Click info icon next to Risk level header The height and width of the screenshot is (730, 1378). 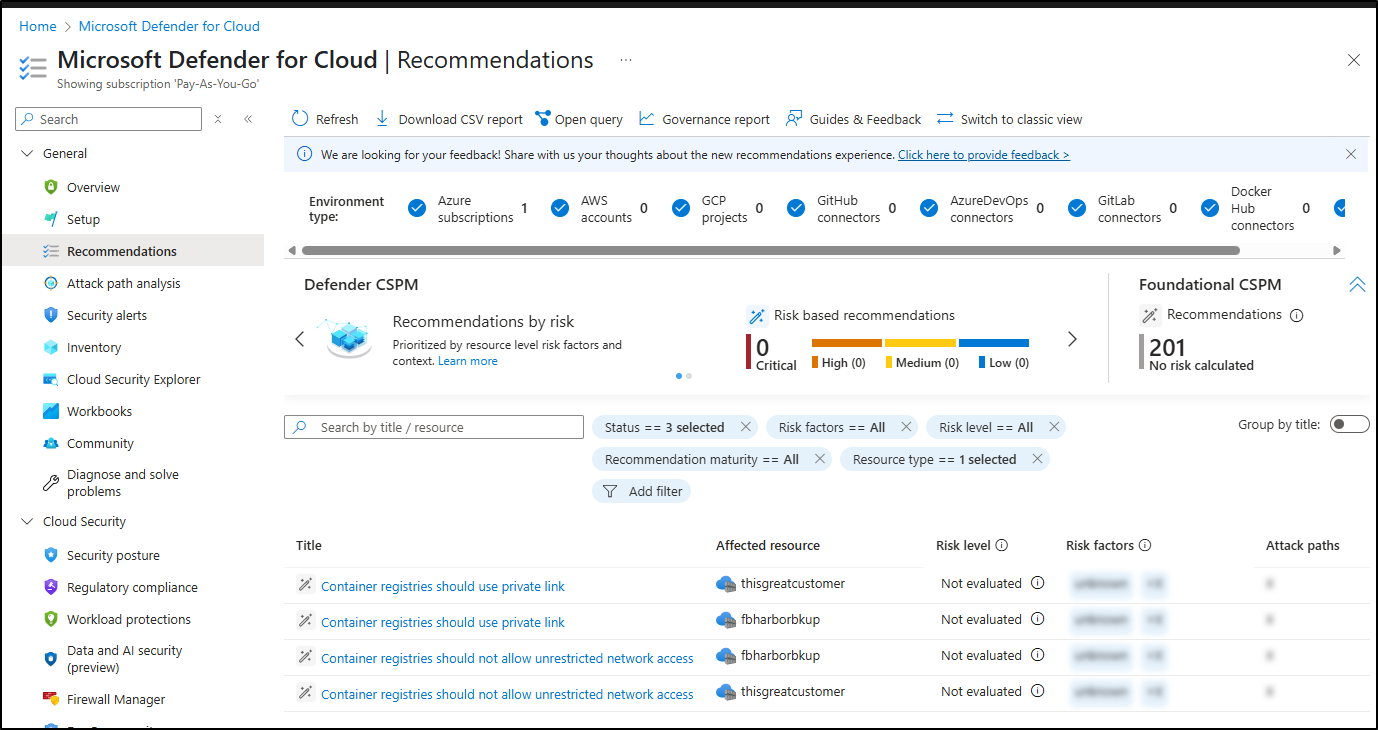1002,545
